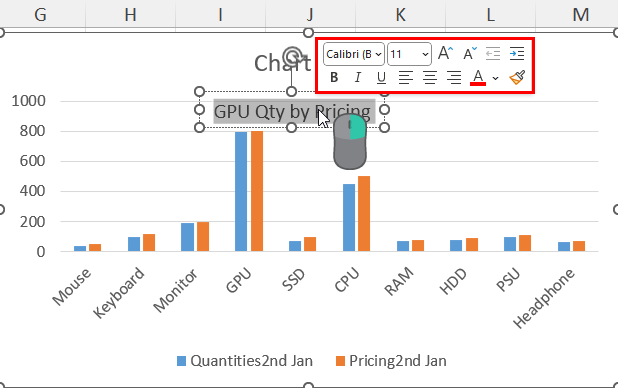This screenshot has height=388, width=618.
Task: Click the 400 value axis label
Action: coord(32,191)
